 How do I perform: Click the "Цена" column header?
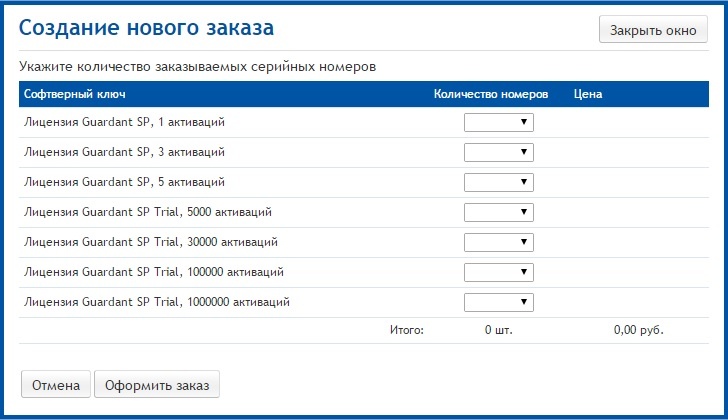[587, 94]
